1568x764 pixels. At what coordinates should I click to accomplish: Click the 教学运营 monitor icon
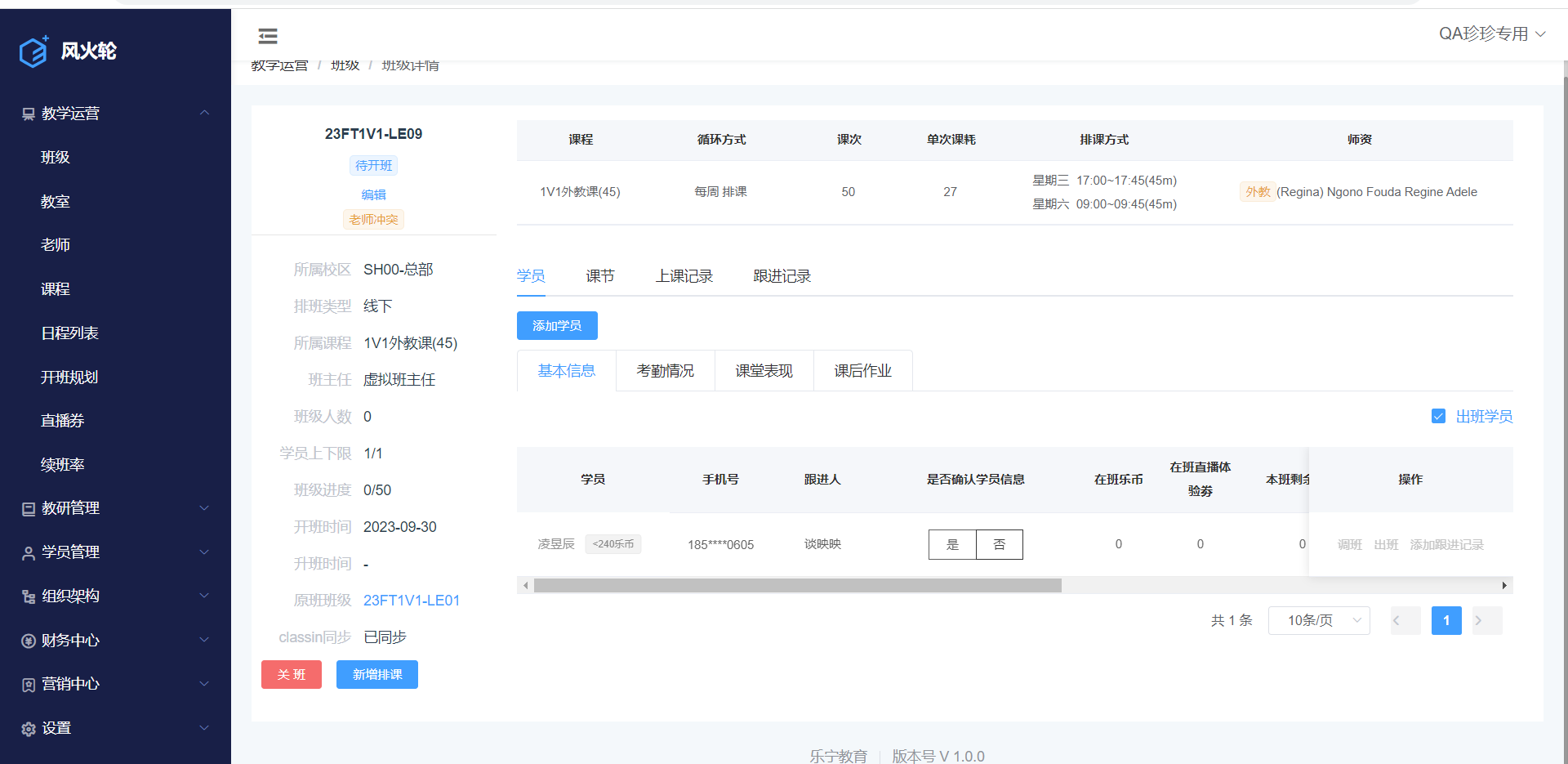[x=29, y=114]
